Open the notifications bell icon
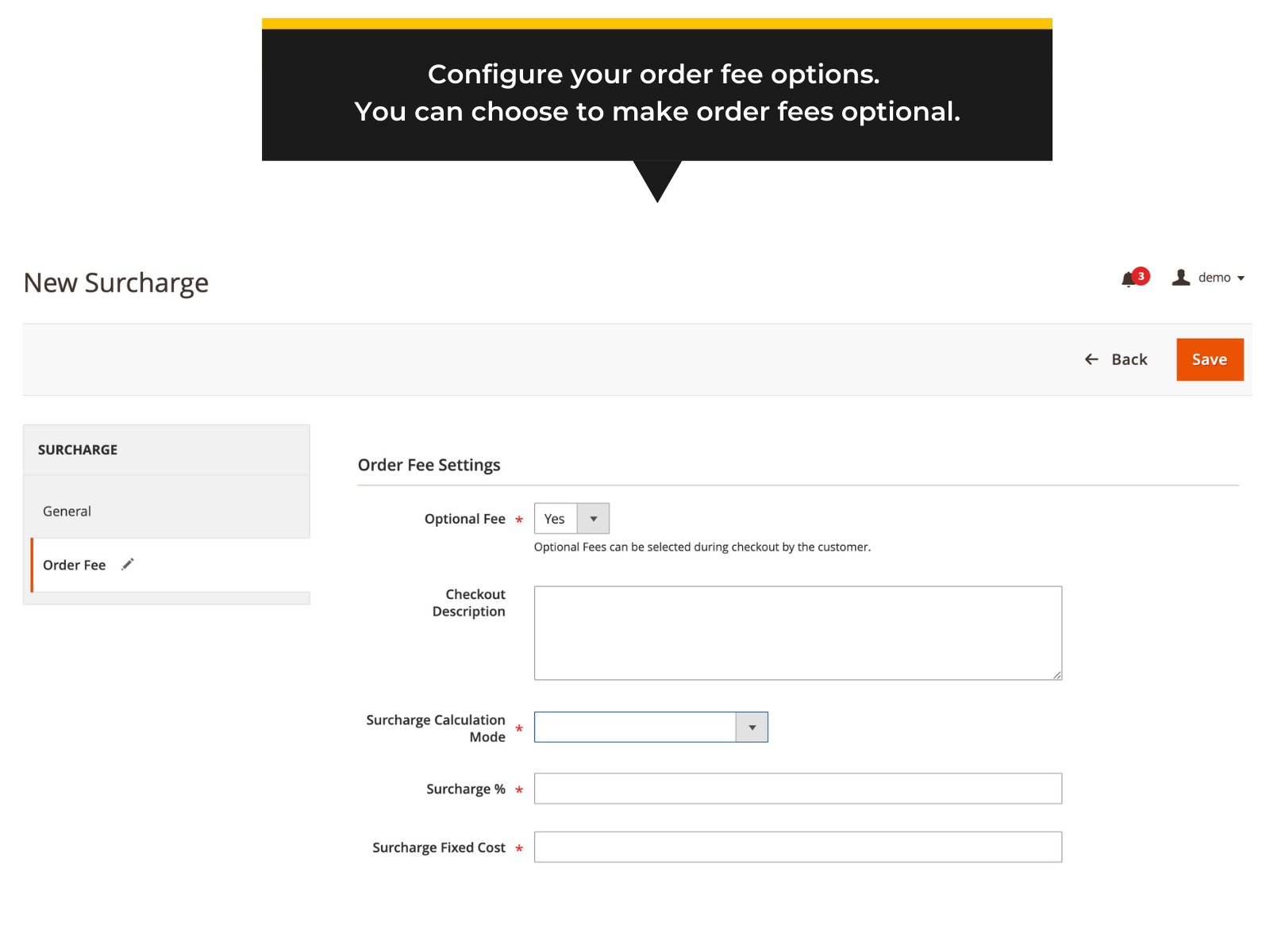The width and height of the screenshot is (1270, 952). tap(1128, 279)
